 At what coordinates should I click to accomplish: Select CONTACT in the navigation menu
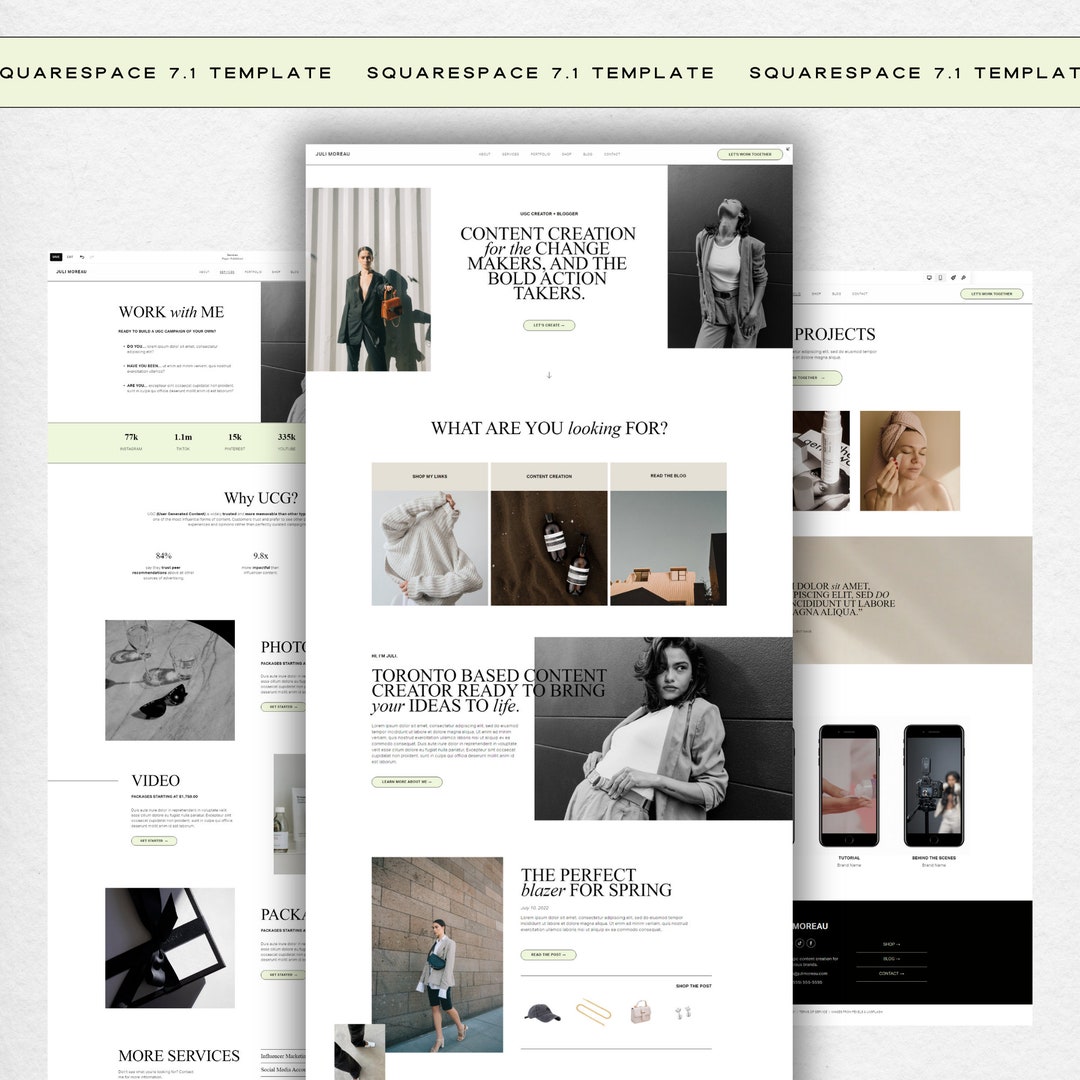(x=613, y=154)
